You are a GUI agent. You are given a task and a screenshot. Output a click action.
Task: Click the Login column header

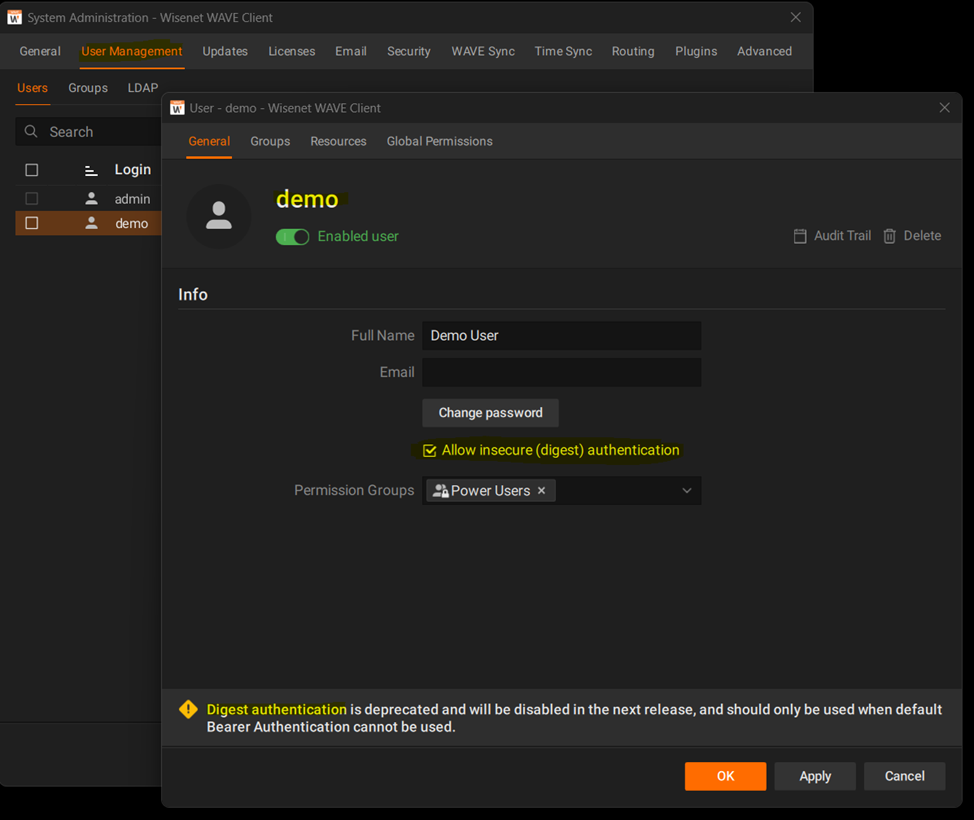pyautogui.click(x=132, y=170)
